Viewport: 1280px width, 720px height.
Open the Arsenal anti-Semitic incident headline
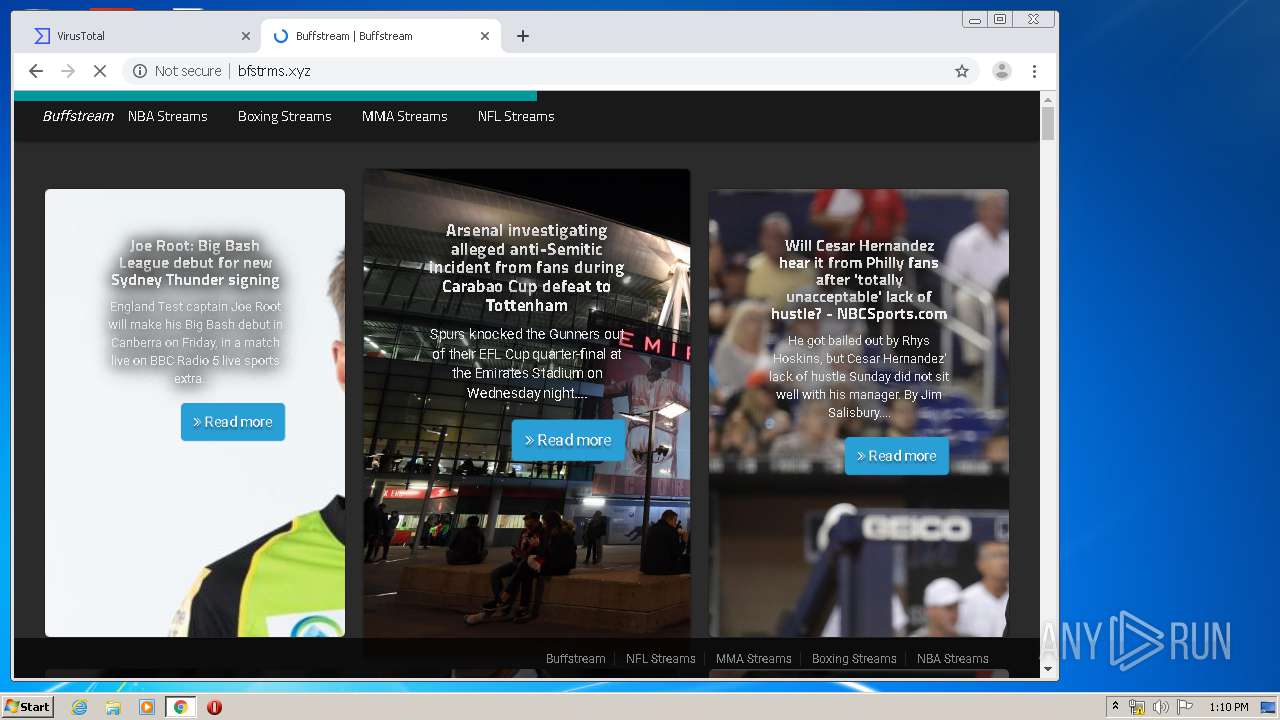pos(527,268)
